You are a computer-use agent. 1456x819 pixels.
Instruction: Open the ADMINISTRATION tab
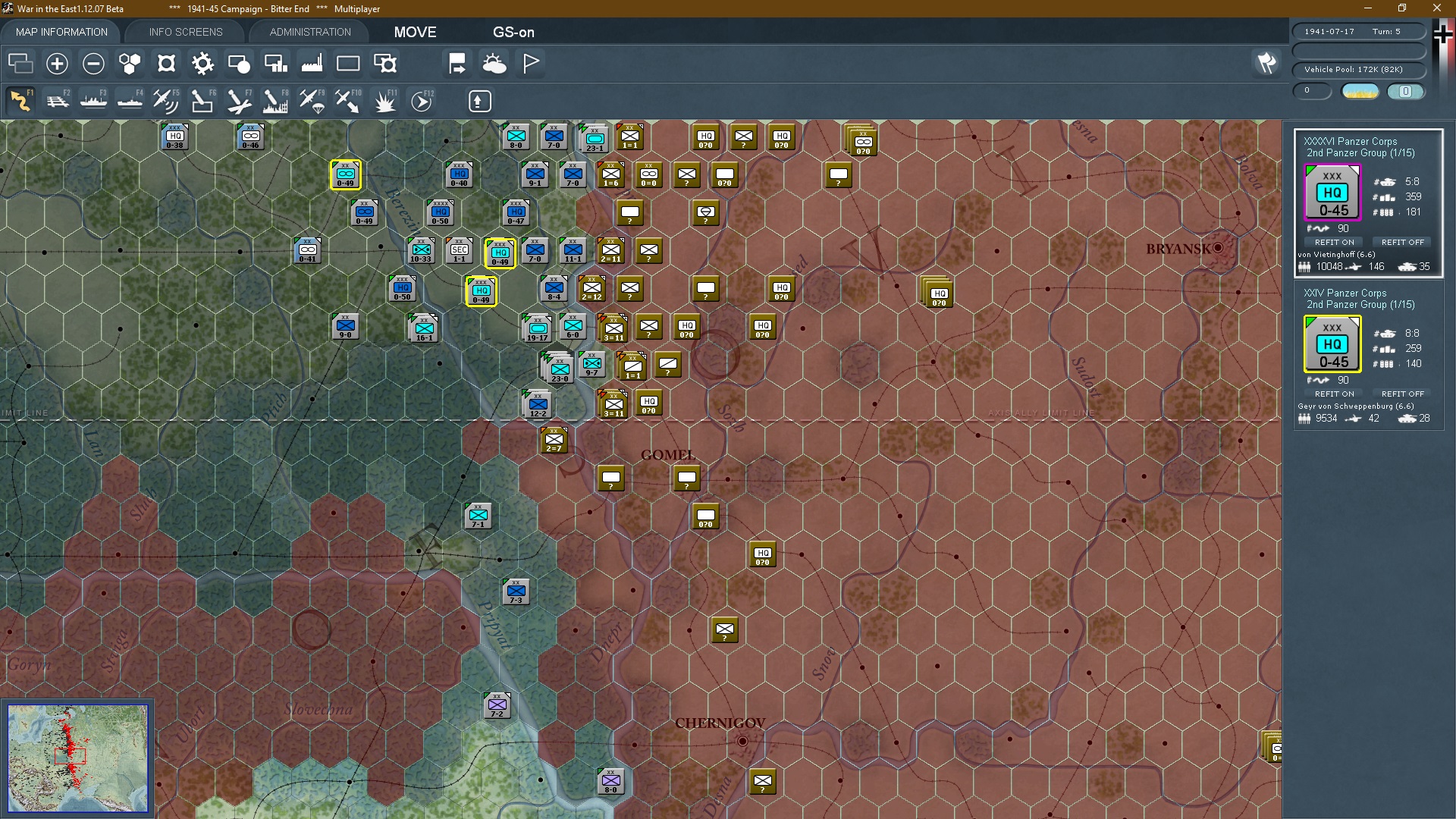310,32
